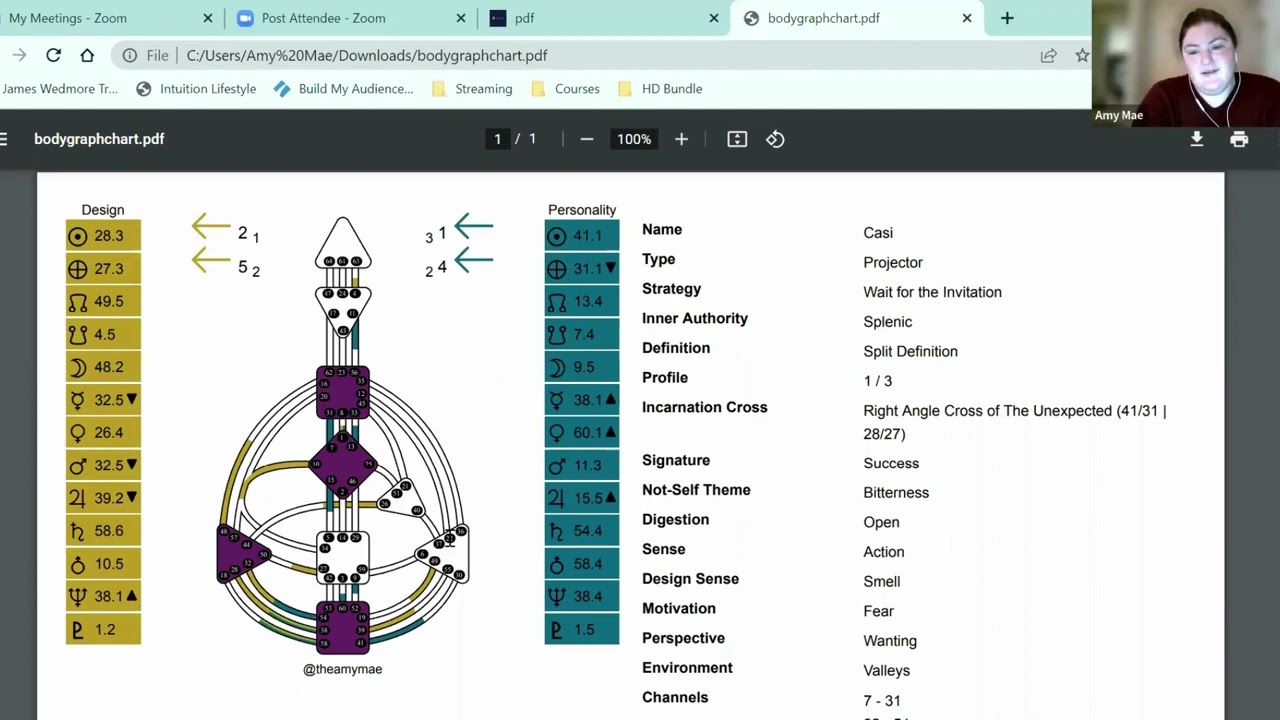1280x720 pixels.
Task: Click the Design Earth 27.3 cell
Action: point(103,269)
